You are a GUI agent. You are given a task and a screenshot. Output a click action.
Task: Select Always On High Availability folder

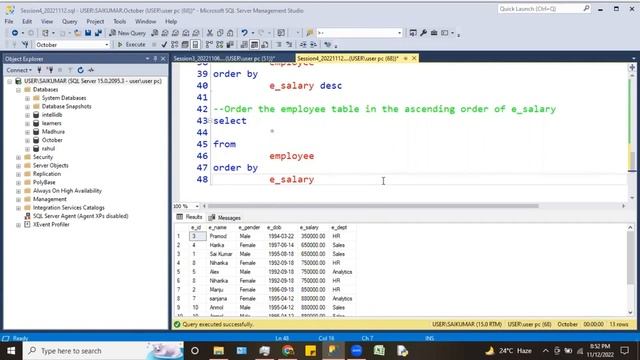pyautogui.click(x=67, y=191)
